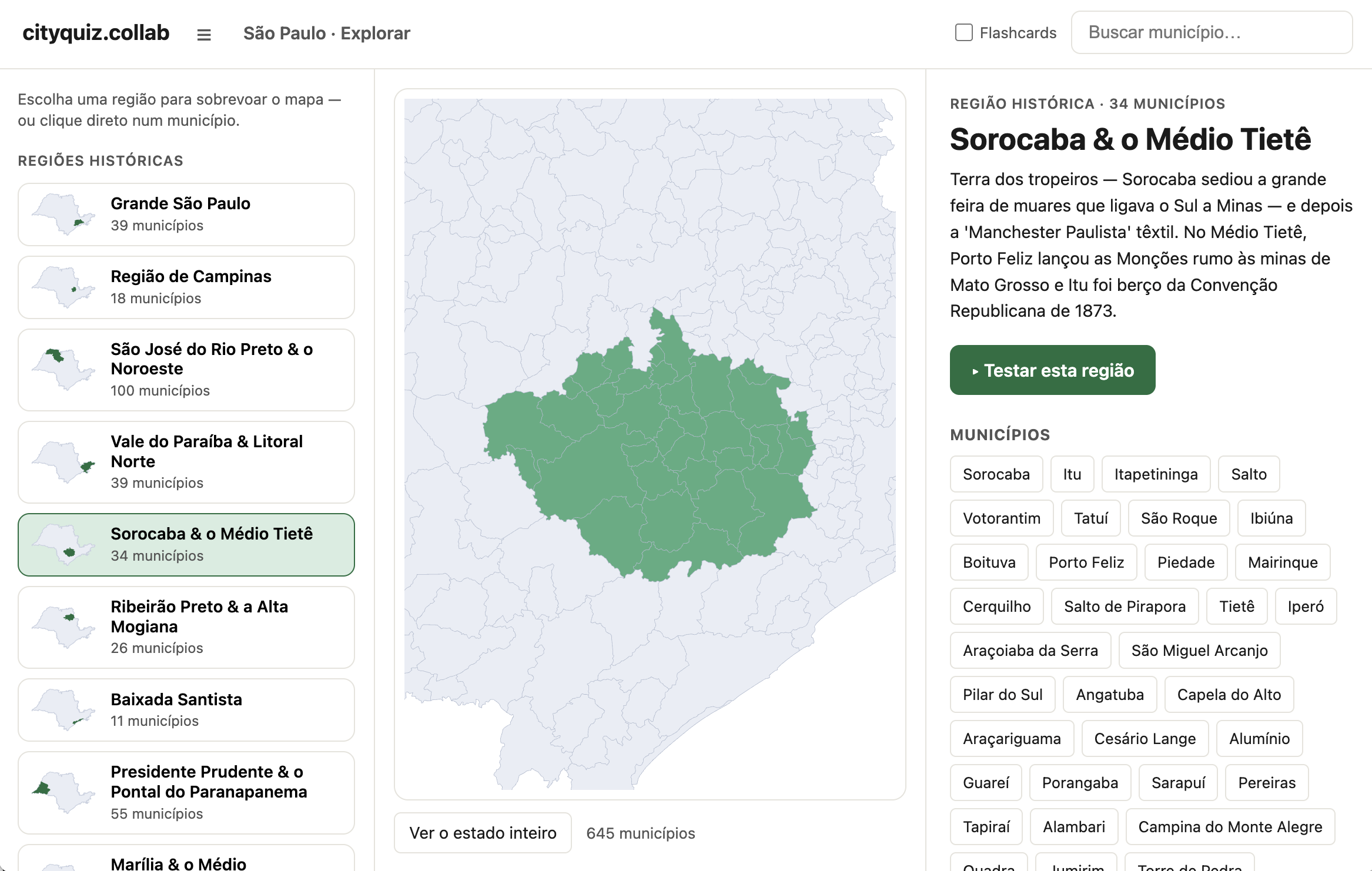1372x871 pixels.
Task: Select the Porangaba municipality chip
Action: tap(1080, 783)
